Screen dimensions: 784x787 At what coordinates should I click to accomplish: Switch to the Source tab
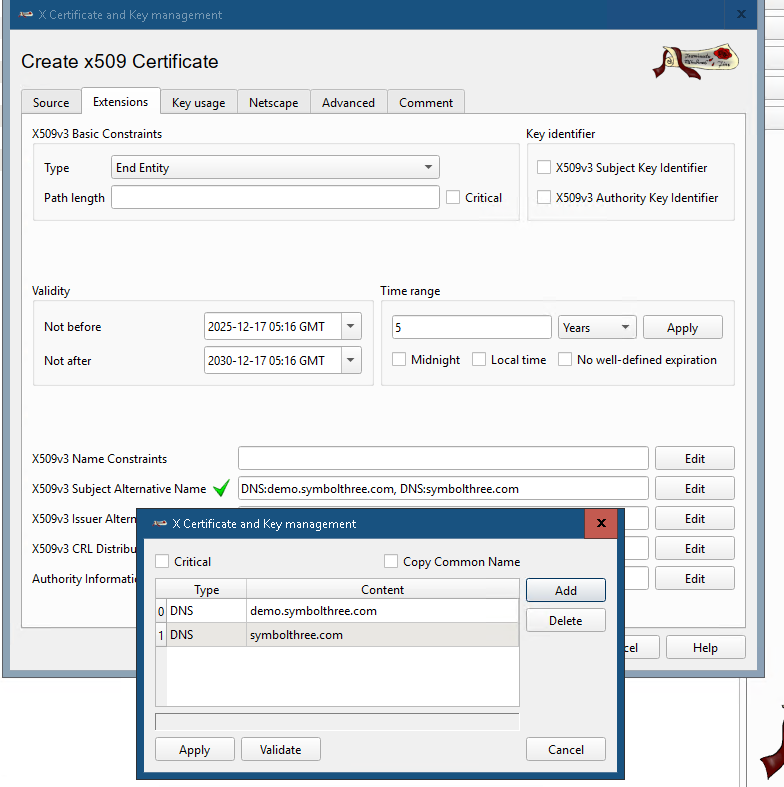point(51,102)
